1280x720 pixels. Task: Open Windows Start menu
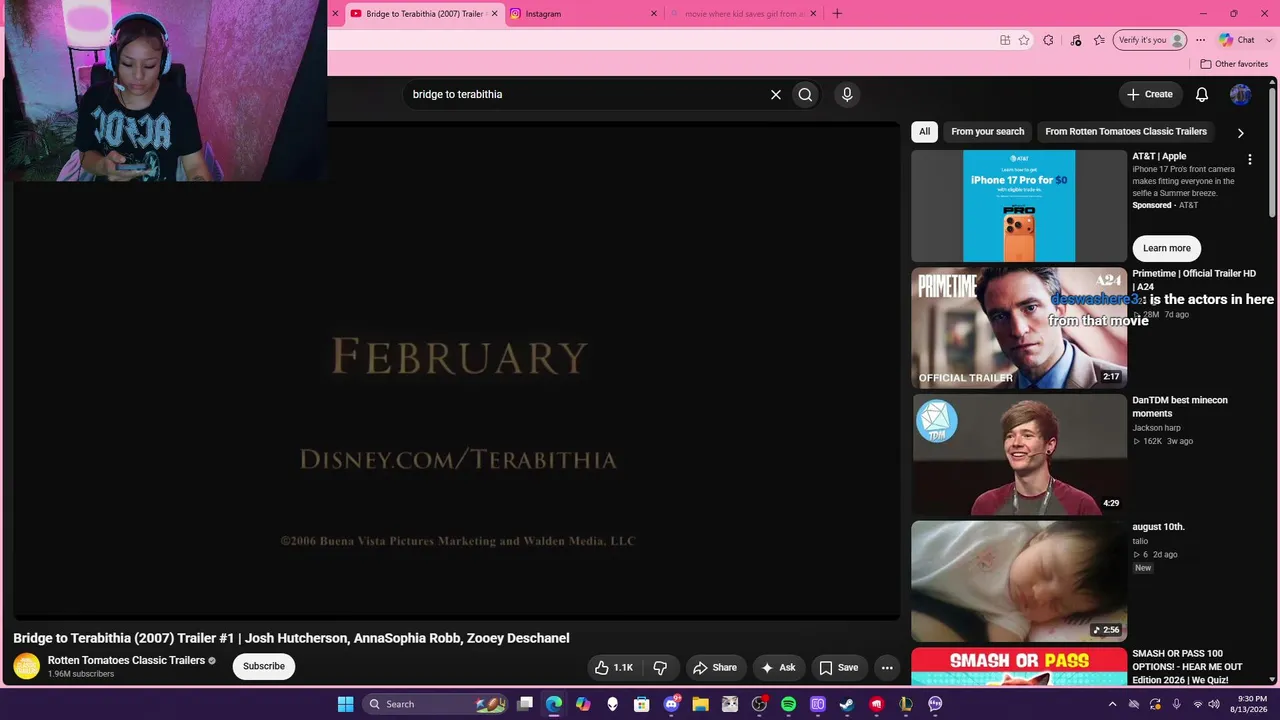[345, 704]
